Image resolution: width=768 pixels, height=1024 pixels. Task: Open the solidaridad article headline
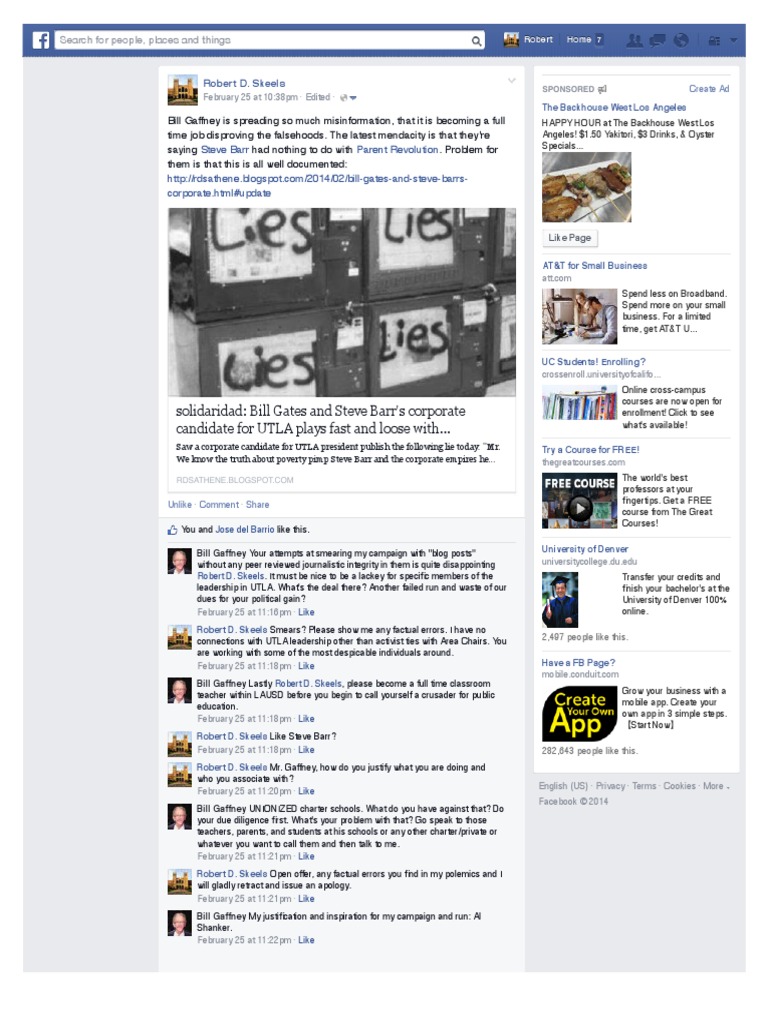pyautogui.click(x=321, y=419)
